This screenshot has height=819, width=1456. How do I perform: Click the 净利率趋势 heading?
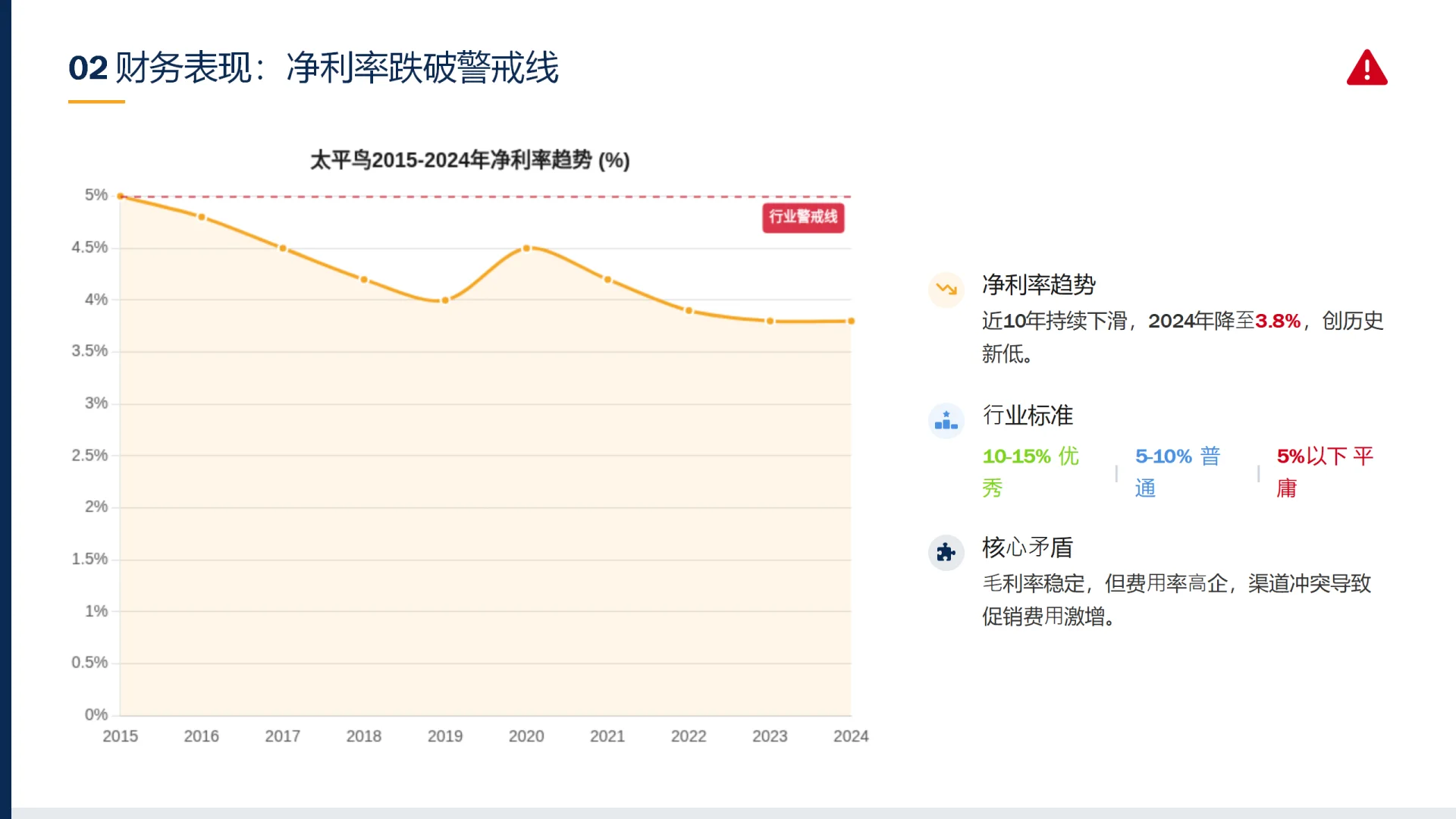pyautogui.click(x=1039, y=285)
